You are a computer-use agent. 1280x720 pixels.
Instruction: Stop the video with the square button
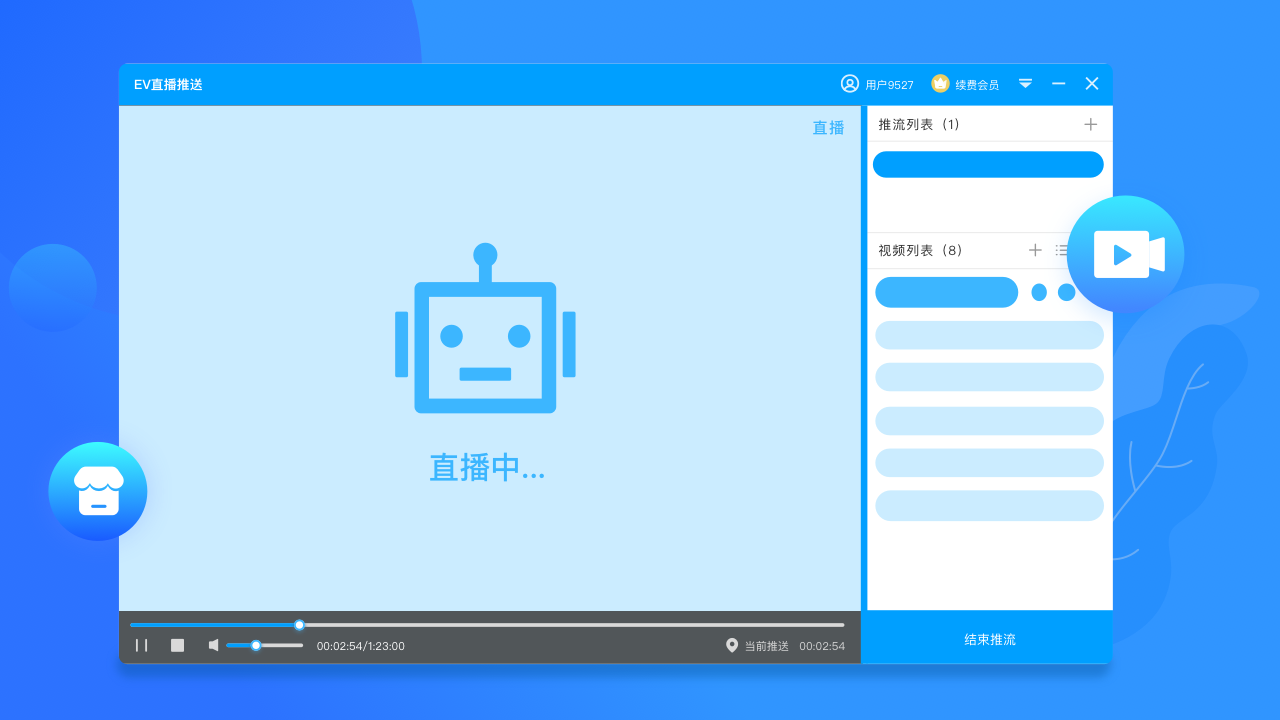(x=177, y=645)
